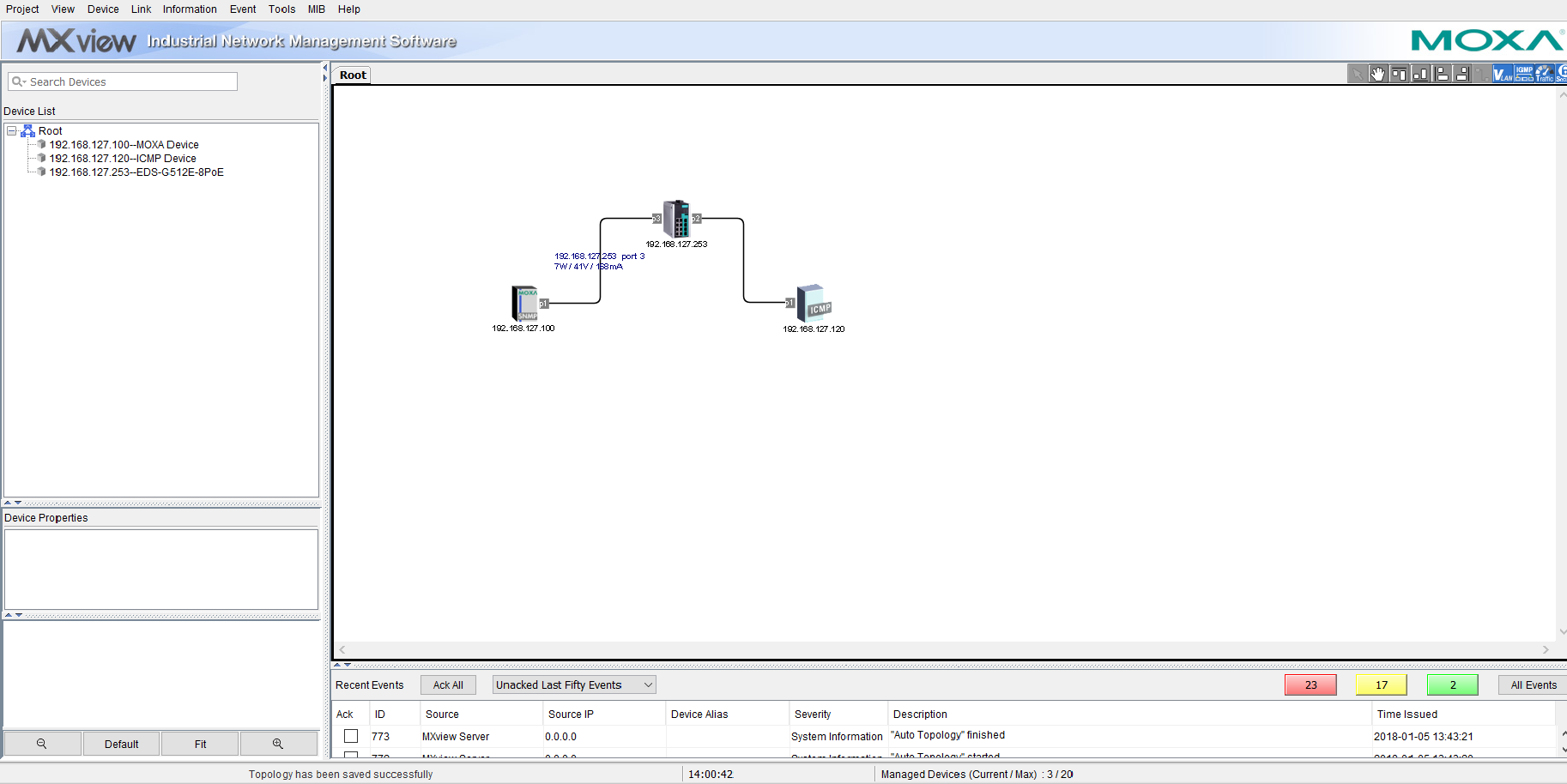Align selected devices to bottom

(x=1420, y=74)
